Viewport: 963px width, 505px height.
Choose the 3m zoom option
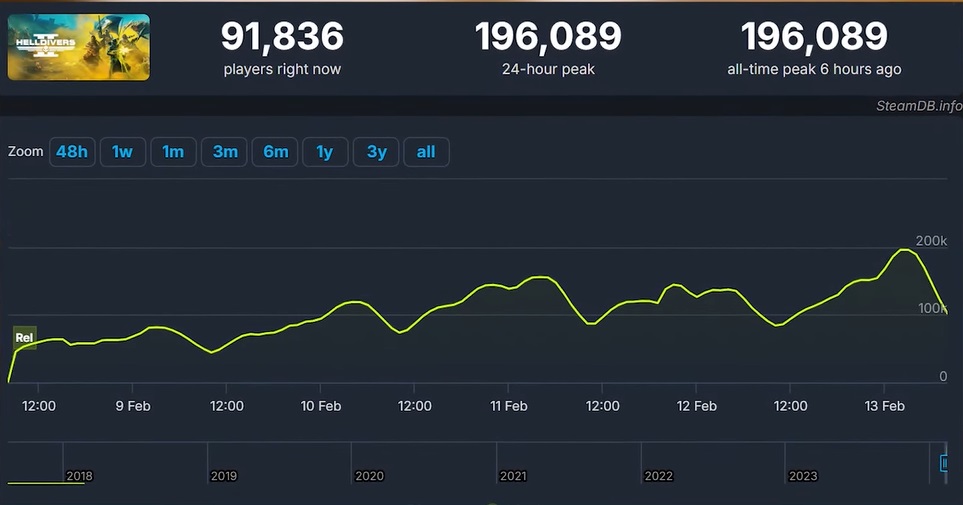(x=225, y=152)
